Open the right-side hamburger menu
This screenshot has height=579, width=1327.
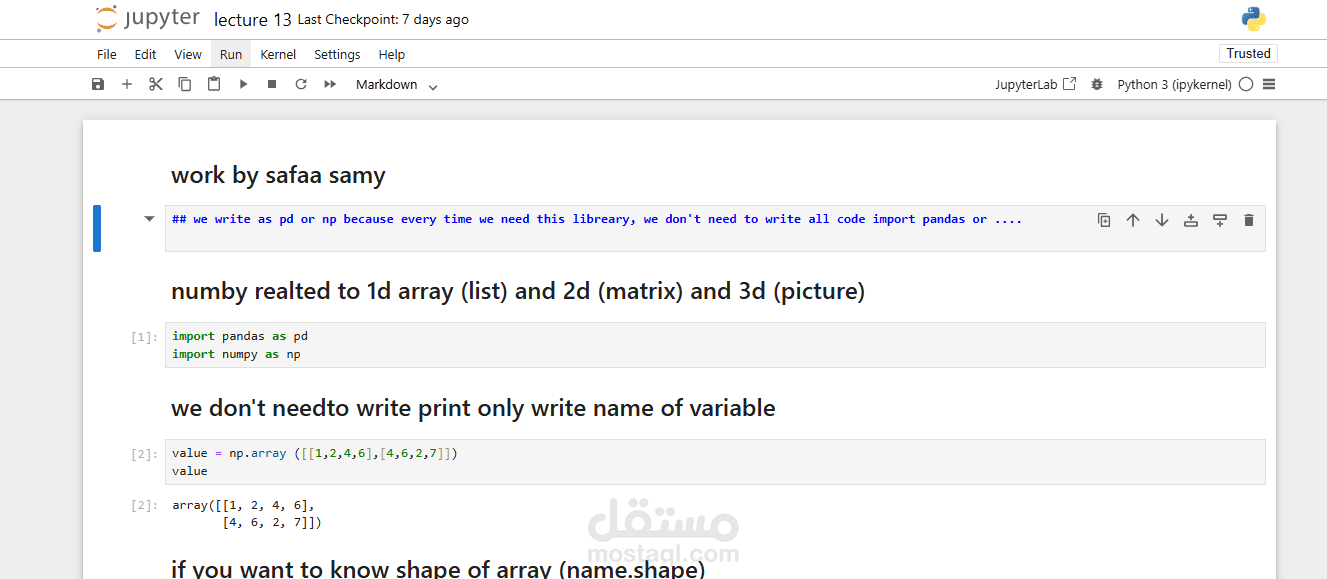pyautogui.click(x=1269, y=85)
